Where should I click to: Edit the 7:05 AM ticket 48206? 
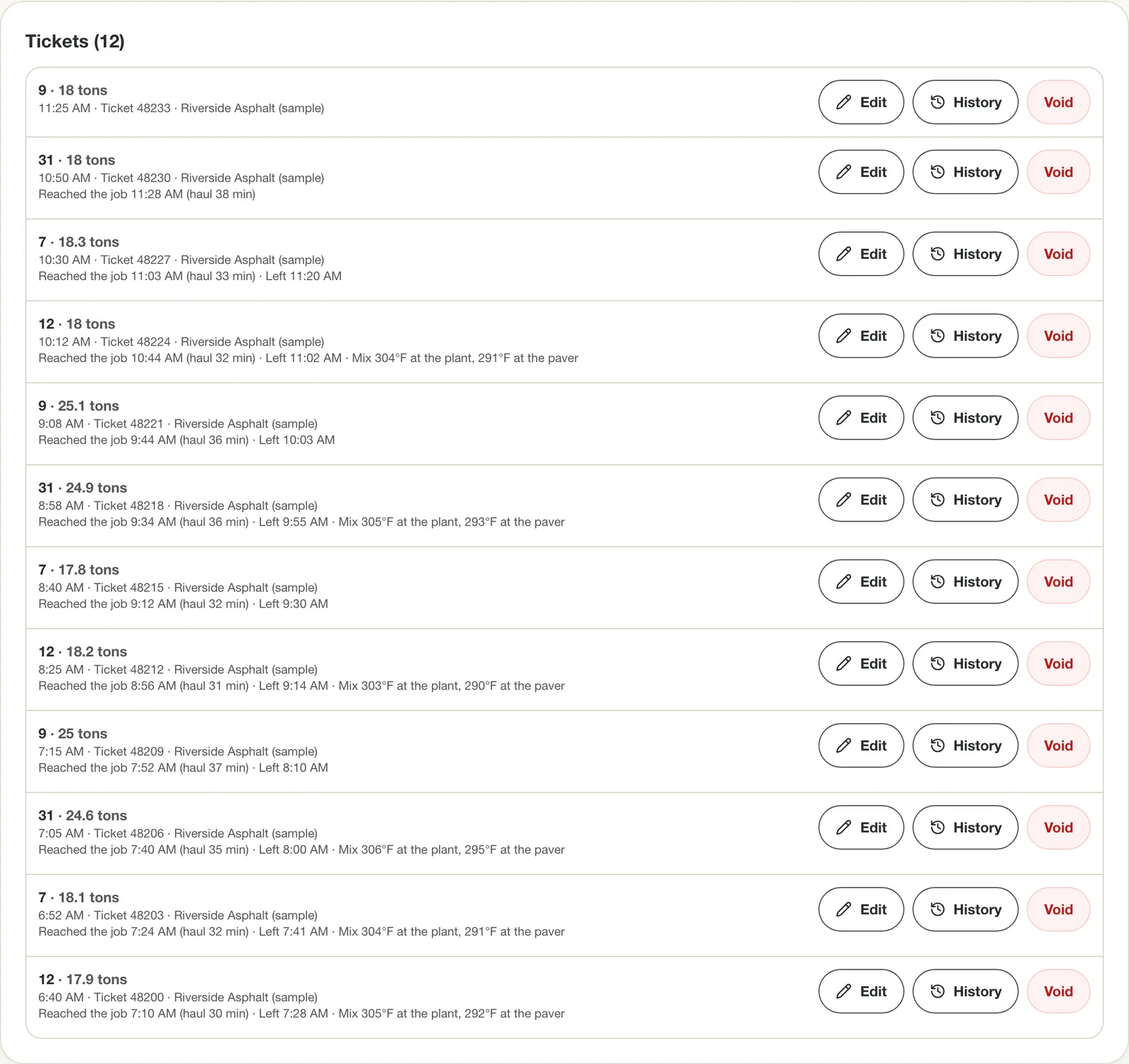click(861, 828)
